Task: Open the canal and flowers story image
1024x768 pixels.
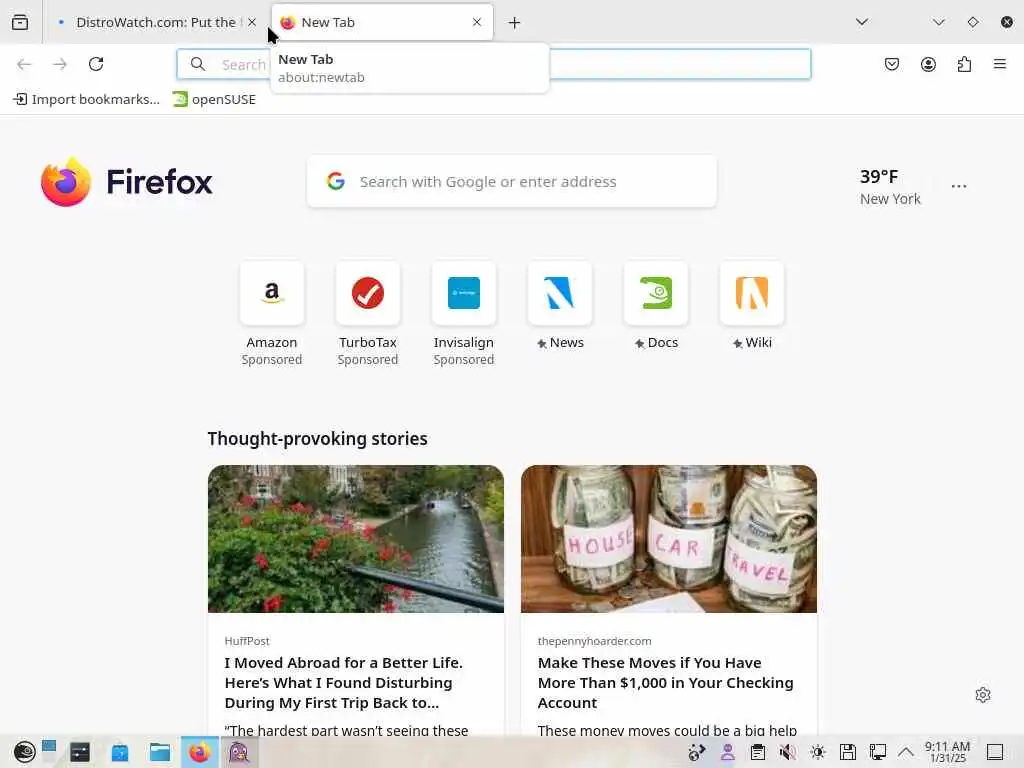Action: (x=356, y=539)
